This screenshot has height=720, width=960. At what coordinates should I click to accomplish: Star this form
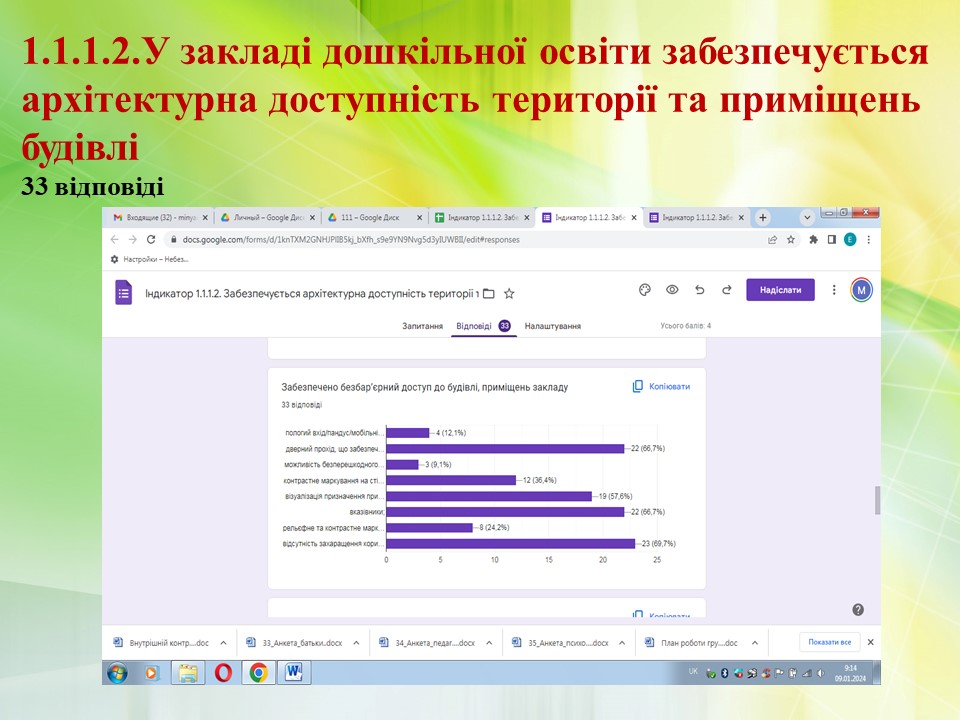point(509,294)
